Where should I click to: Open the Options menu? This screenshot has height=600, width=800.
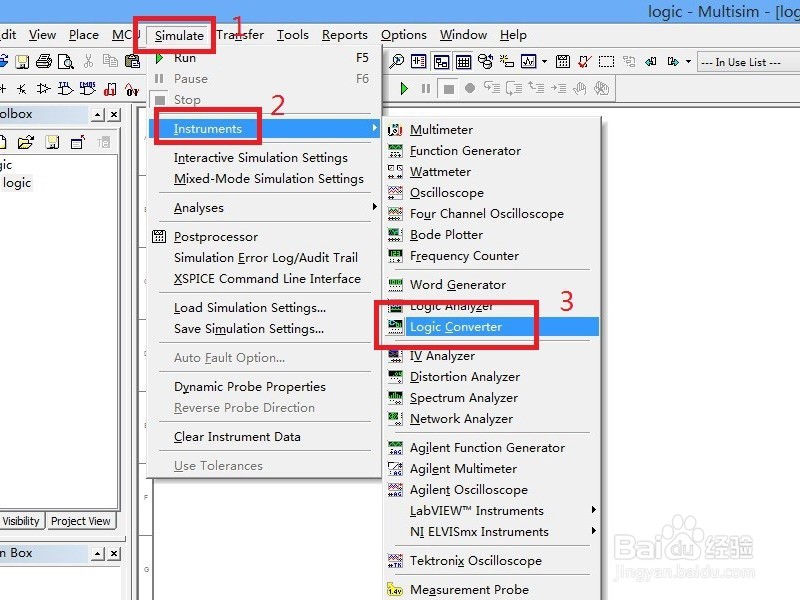404,35
